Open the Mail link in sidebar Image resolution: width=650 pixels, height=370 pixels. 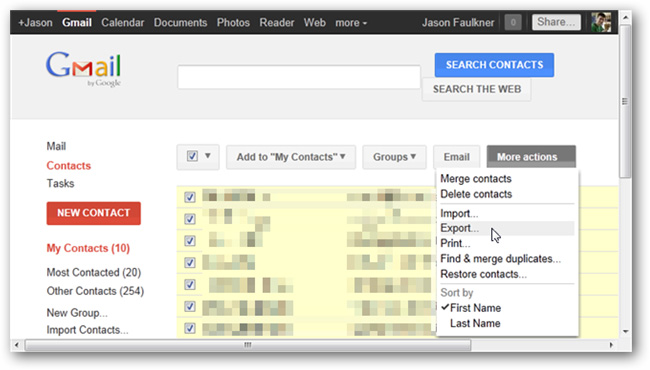point(56,146)
